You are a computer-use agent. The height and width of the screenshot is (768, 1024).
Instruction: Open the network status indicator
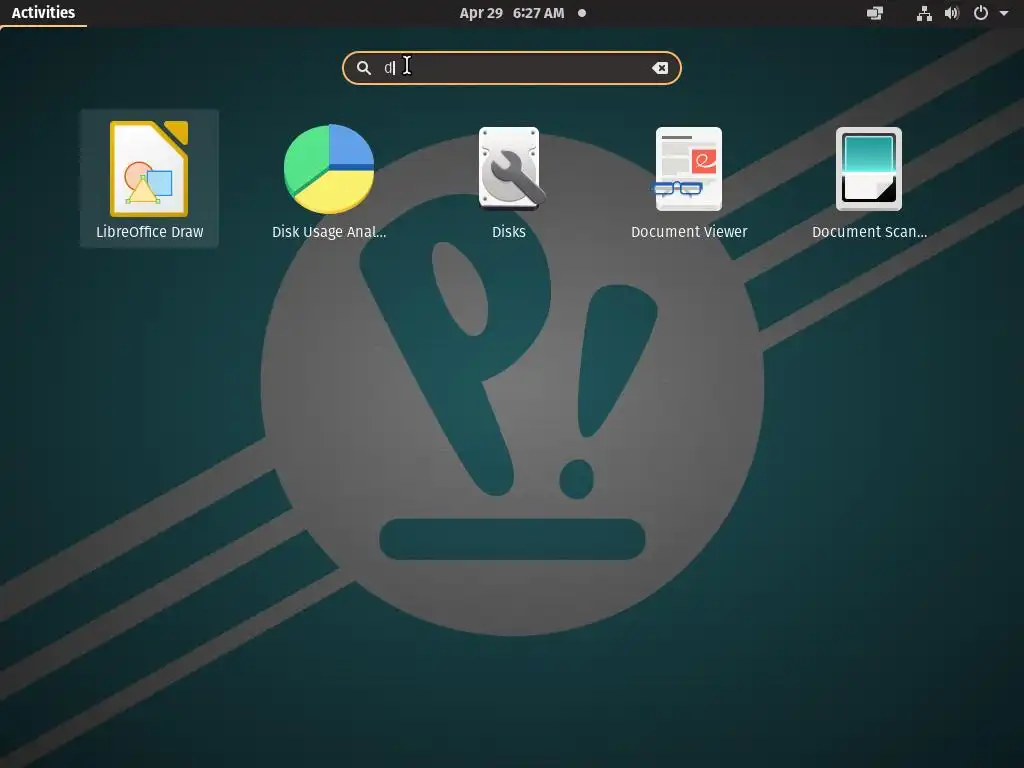point(924,13)
